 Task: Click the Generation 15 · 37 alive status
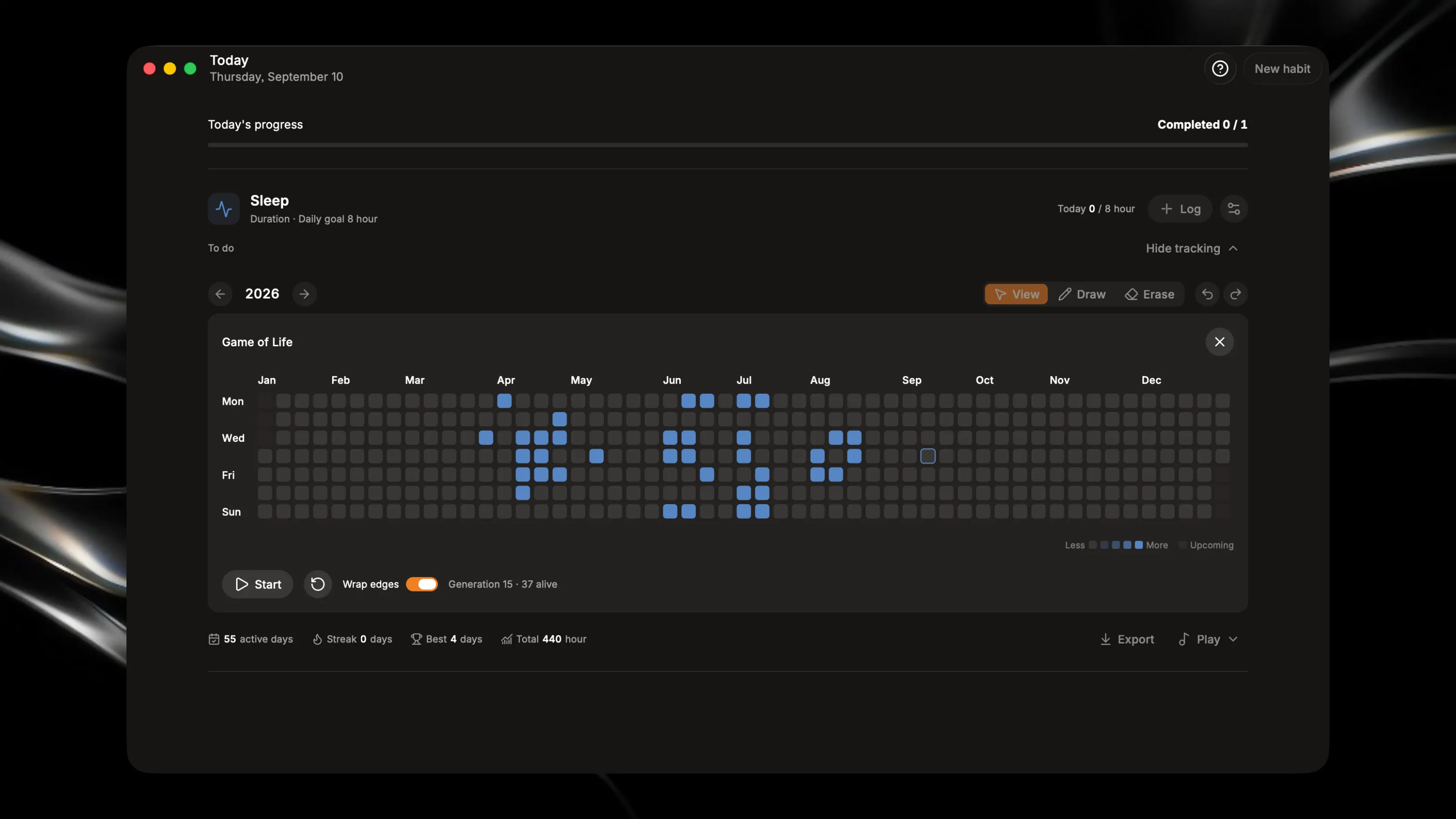click(x=502, y=584)
